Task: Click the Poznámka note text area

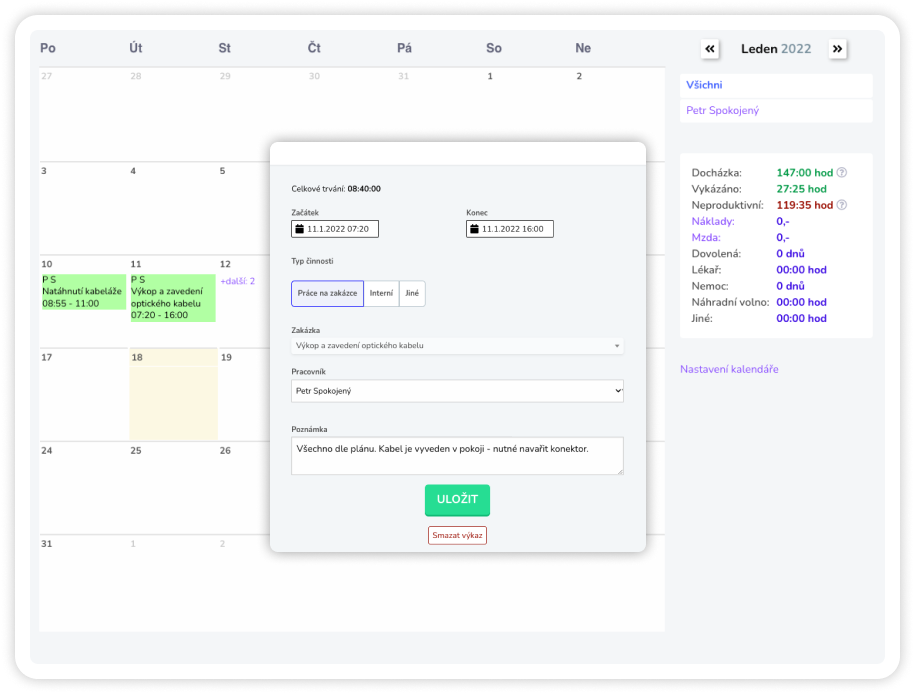Action: click(x=457, y=455)
